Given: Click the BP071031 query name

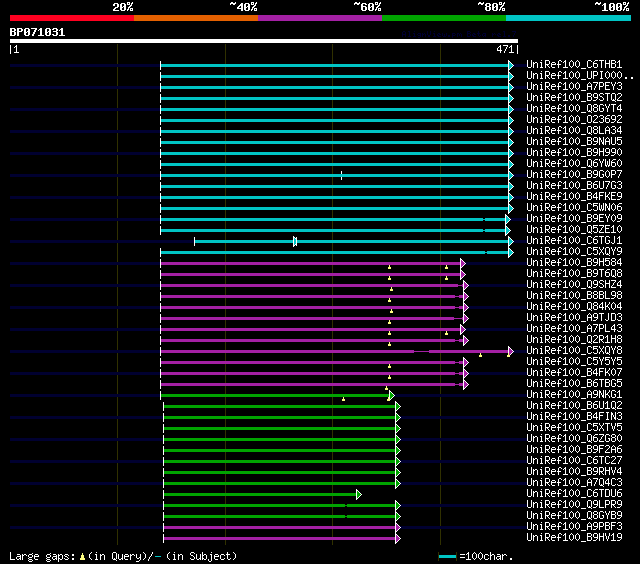Looking at the screenshot, I should [x=37, y=32].
